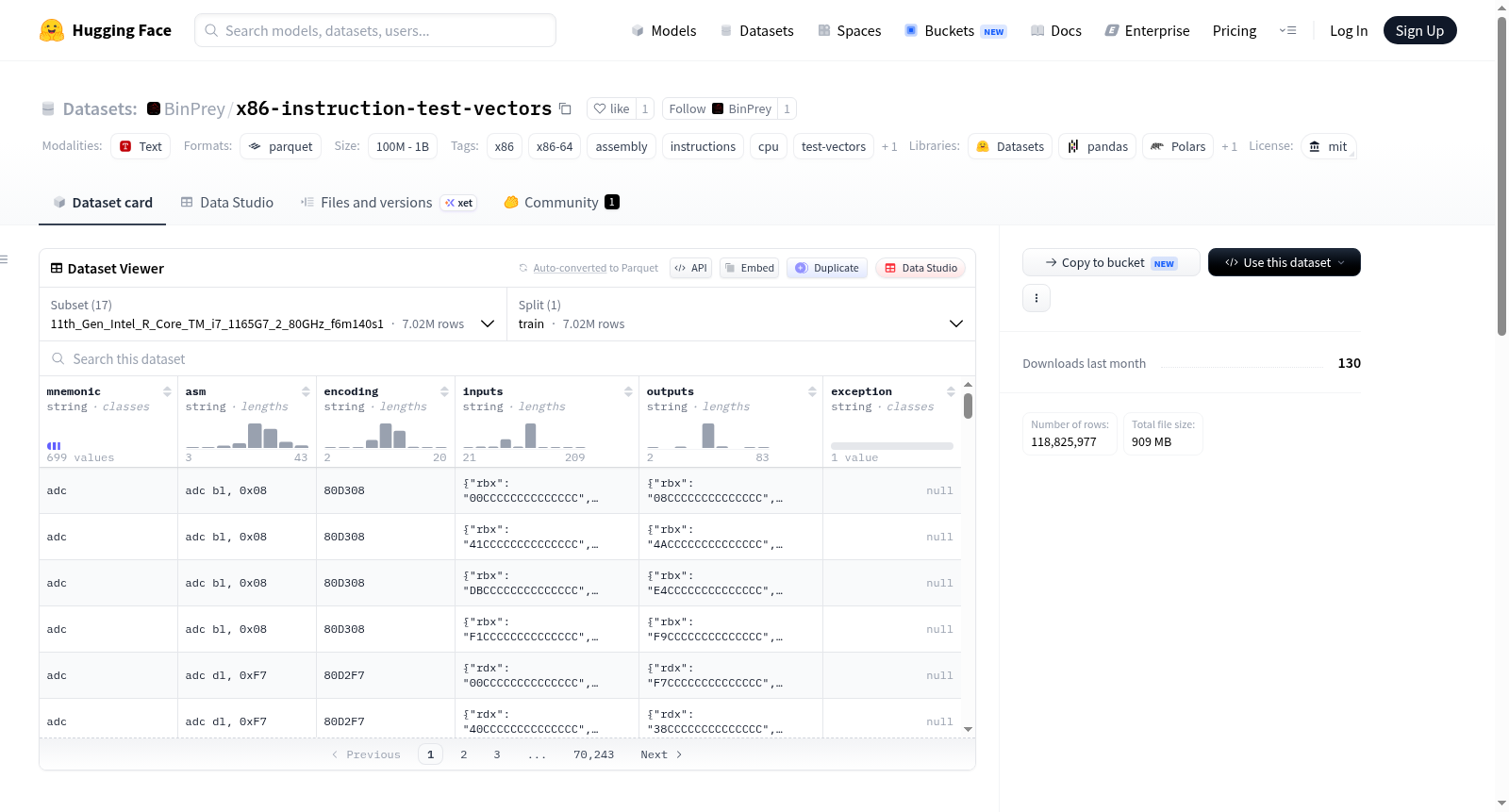This screenshot has width=1509, height=812.
Task: Go to page 2 of the table
Action: [x=464, y=754]
